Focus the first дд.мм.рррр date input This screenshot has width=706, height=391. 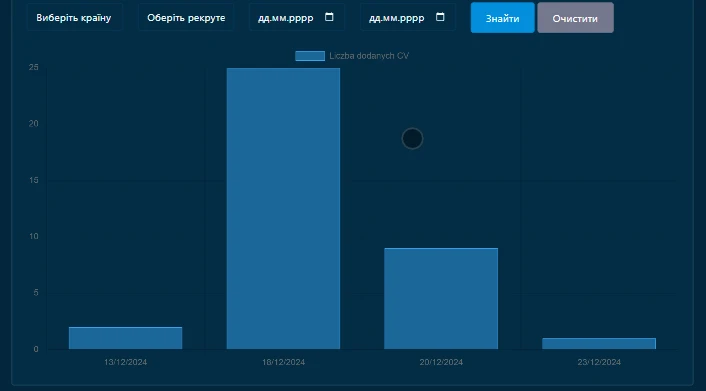286,18
